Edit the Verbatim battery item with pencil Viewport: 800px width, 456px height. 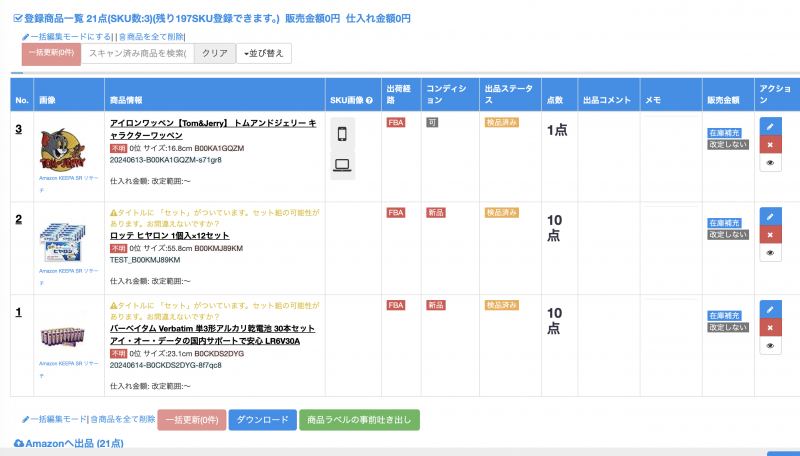[x=770, y=309]
